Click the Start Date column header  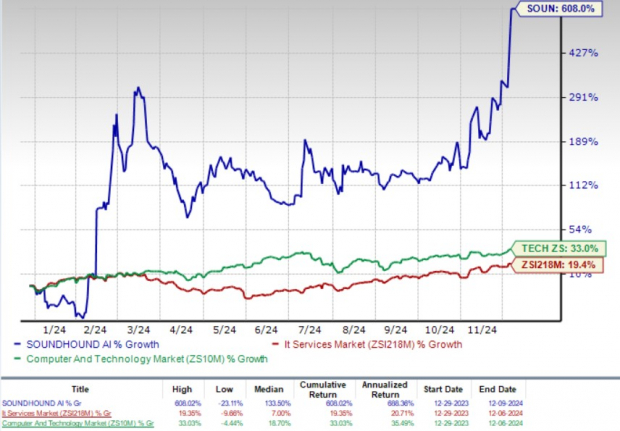pyautogui.click(x=443, y=389)
